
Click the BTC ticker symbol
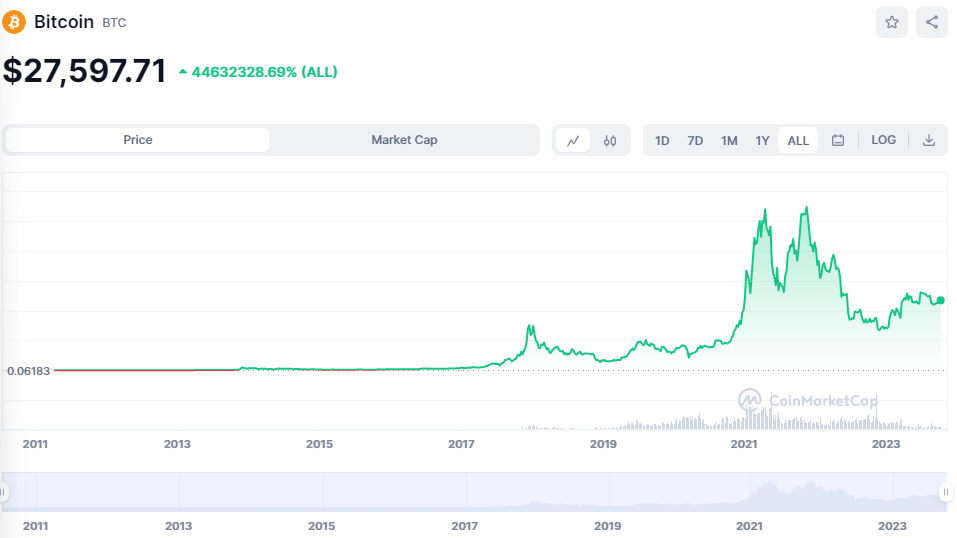pyautogui.click(x=114, y=23)
